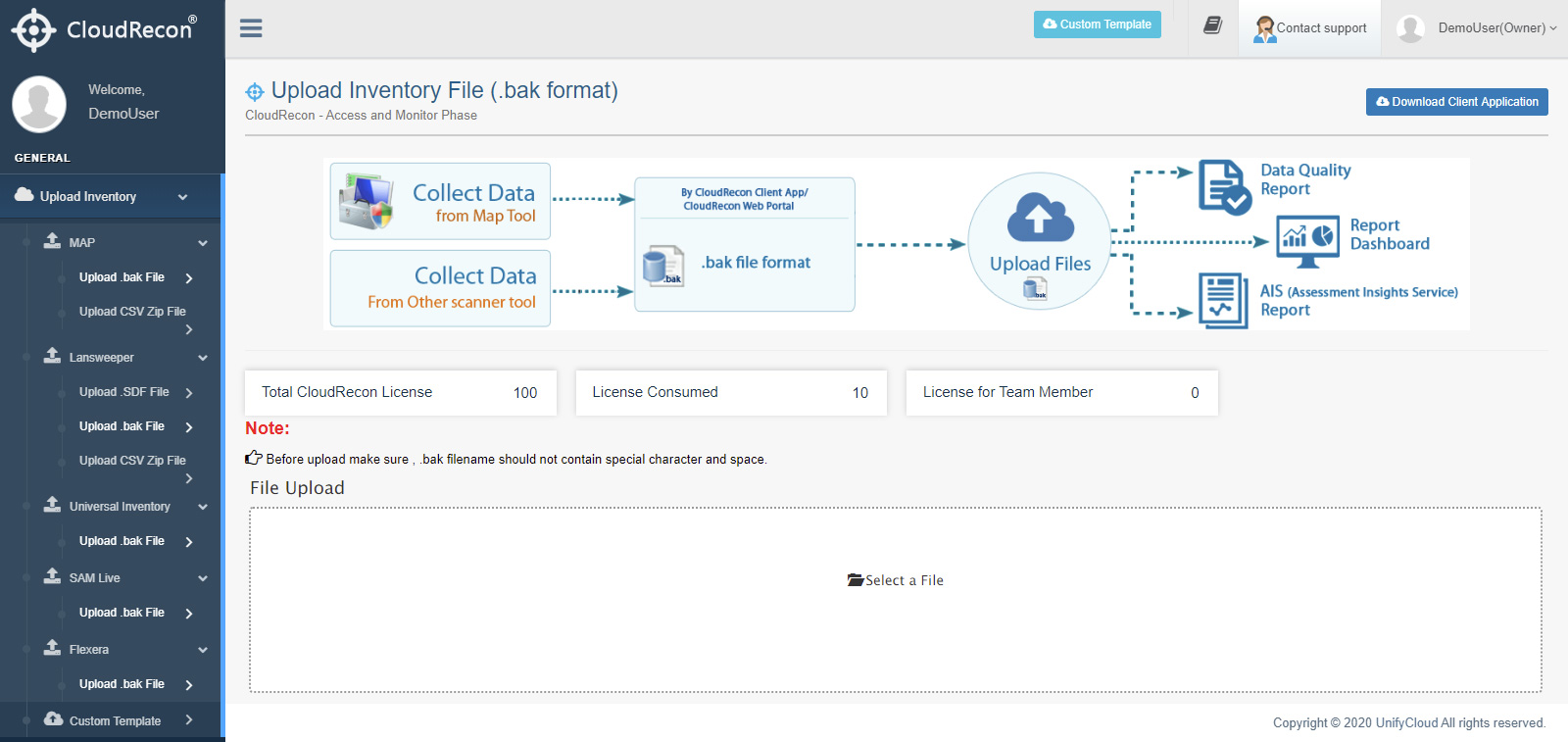Collapse the Upload Inventory section

coord(182,197)
